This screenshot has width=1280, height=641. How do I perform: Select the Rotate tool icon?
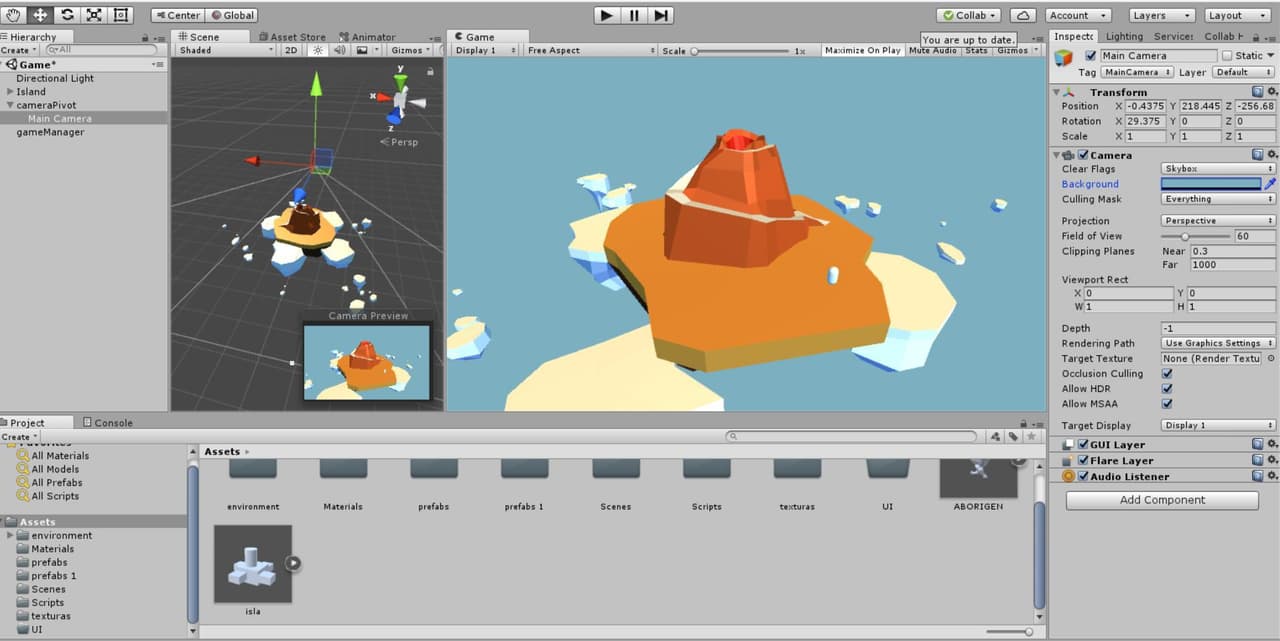point(68,15)
